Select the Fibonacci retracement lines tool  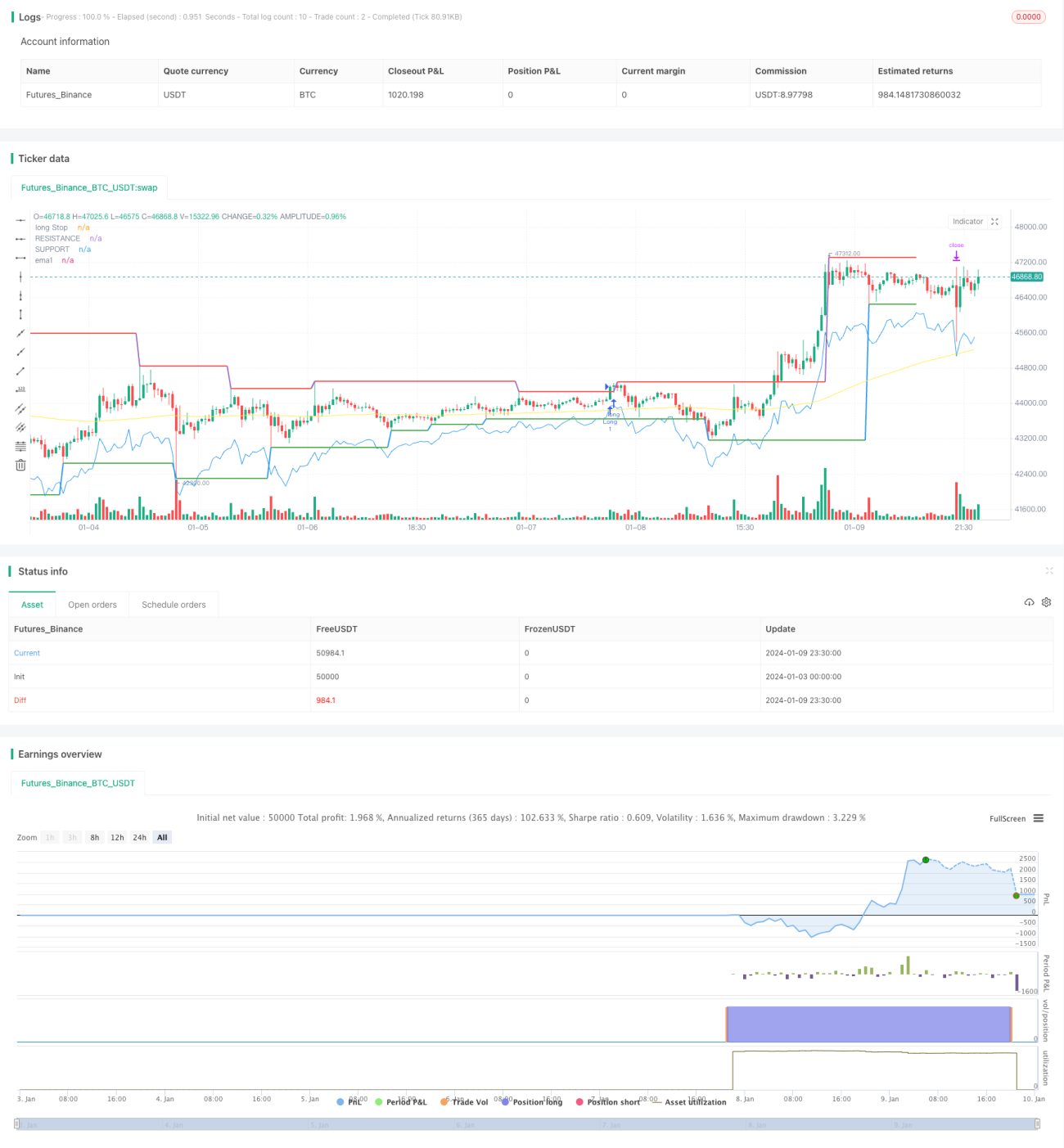click(20, 446)
